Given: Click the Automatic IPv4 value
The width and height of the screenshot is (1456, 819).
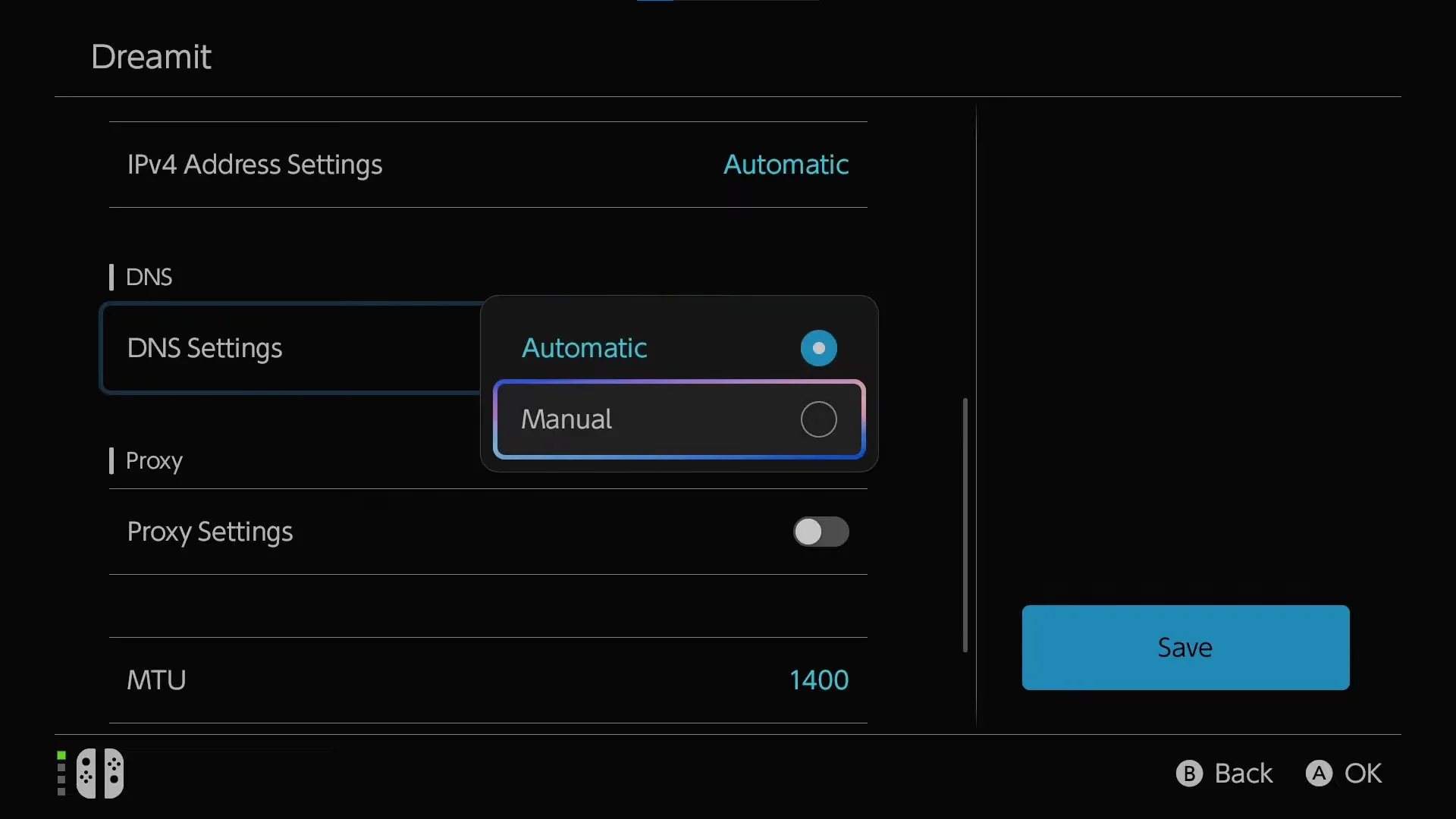Looking at the screenshot, I should [786, 165].
